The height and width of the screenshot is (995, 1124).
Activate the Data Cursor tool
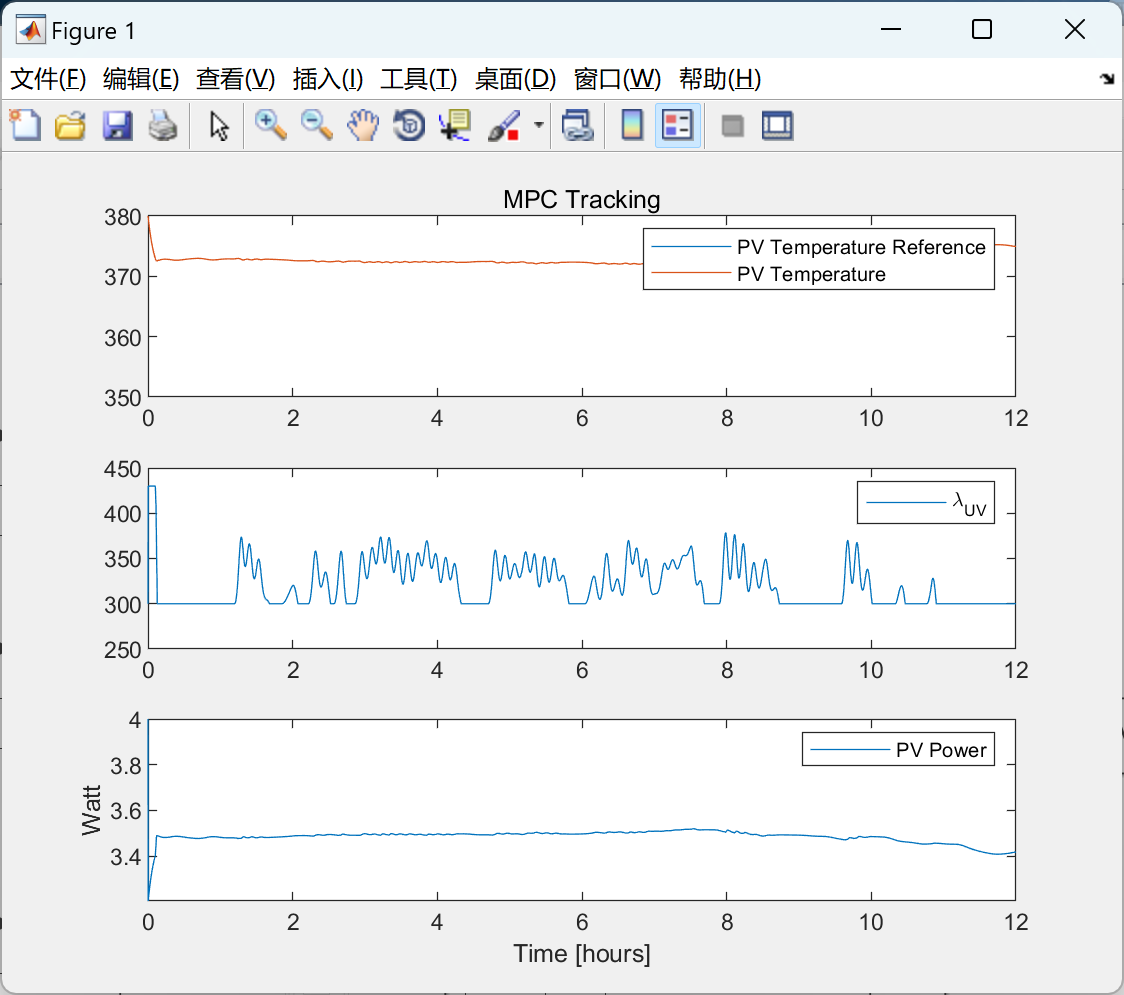coord(454,125)
